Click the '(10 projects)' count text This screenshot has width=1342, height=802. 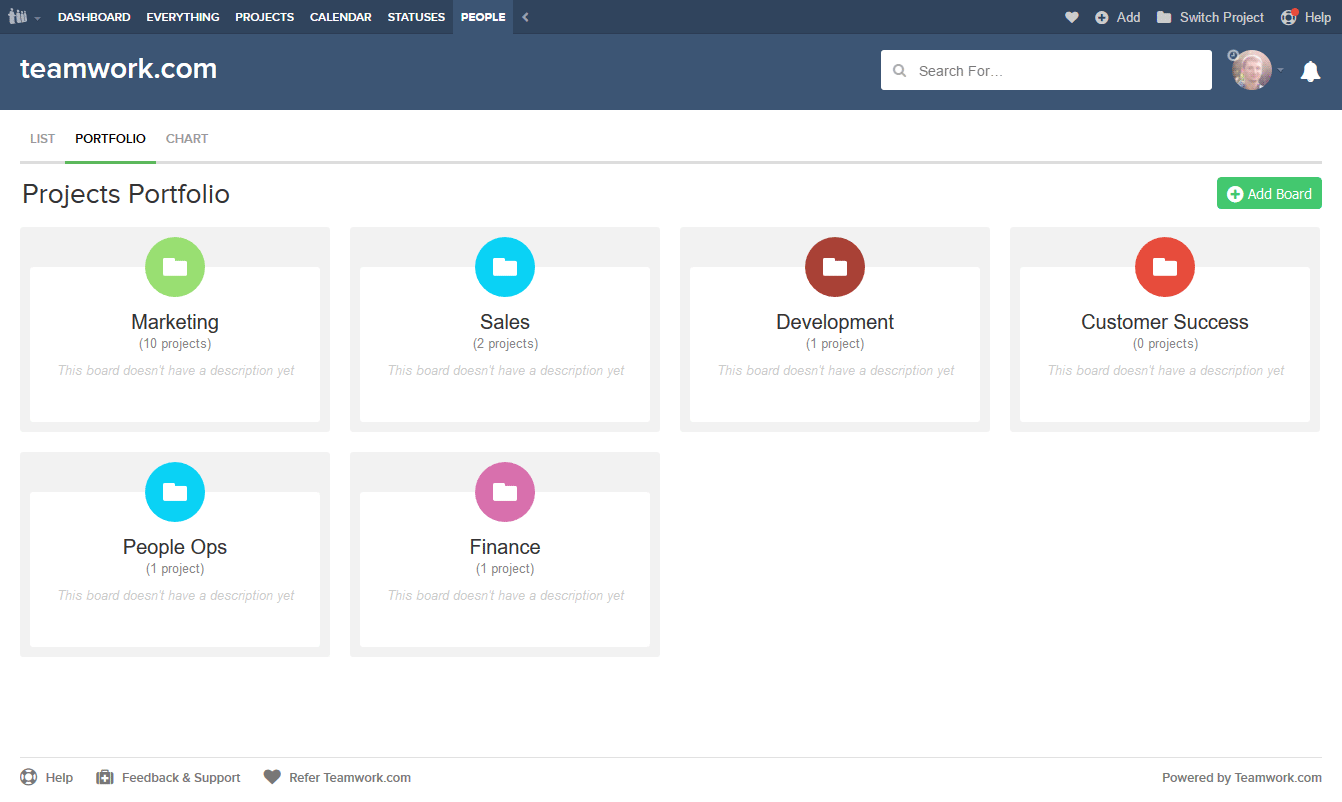click(175, 344)
